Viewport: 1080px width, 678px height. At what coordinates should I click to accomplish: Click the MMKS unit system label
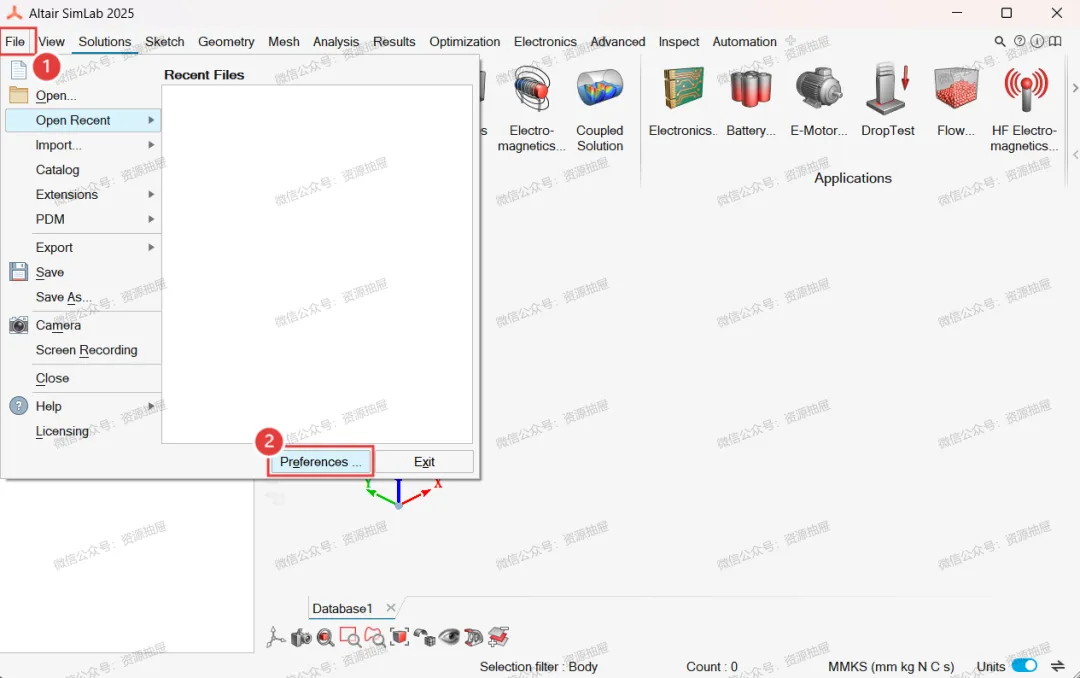[x=891, y=666]
